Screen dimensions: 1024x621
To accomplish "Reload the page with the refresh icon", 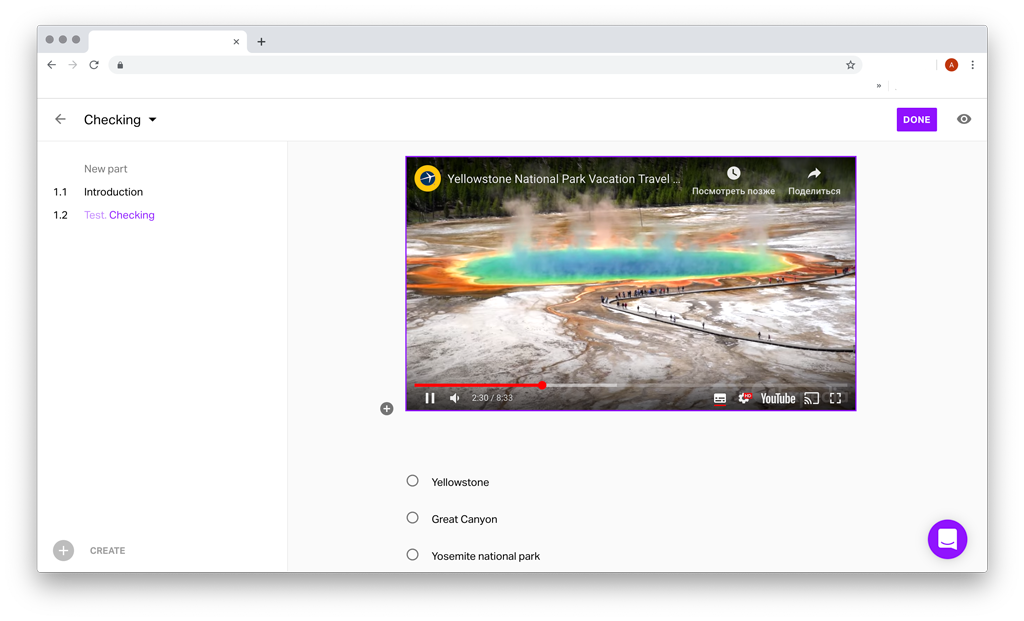I will pos(94,65).
